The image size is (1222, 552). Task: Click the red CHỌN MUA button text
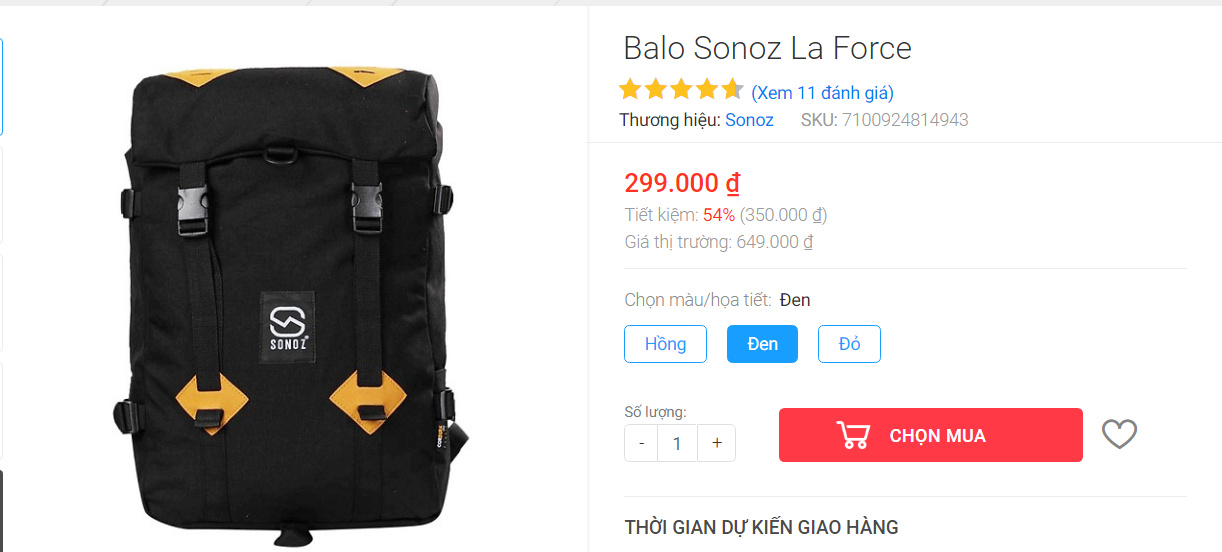937,436
